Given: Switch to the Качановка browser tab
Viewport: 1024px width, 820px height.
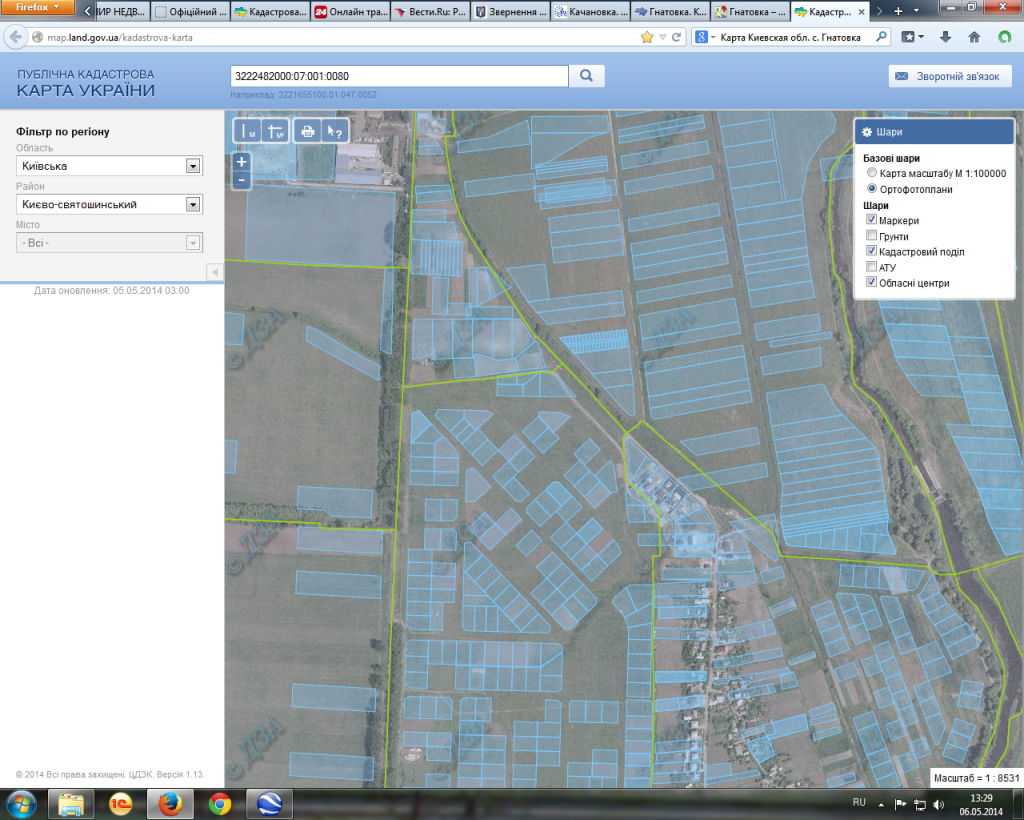Looking at the screenshot, I should 590,12.
